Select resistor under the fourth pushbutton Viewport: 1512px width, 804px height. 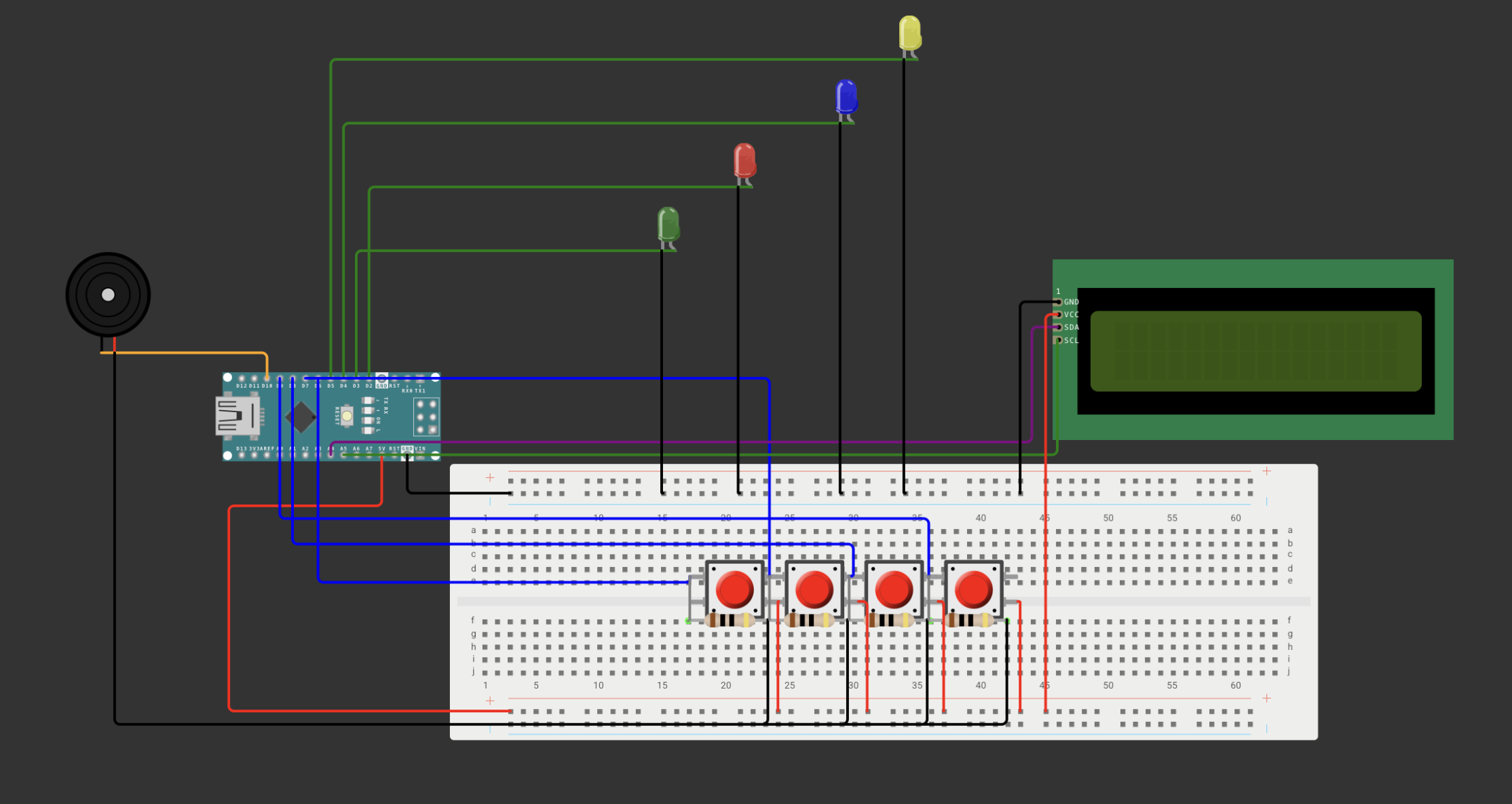[x=968, y=620]
